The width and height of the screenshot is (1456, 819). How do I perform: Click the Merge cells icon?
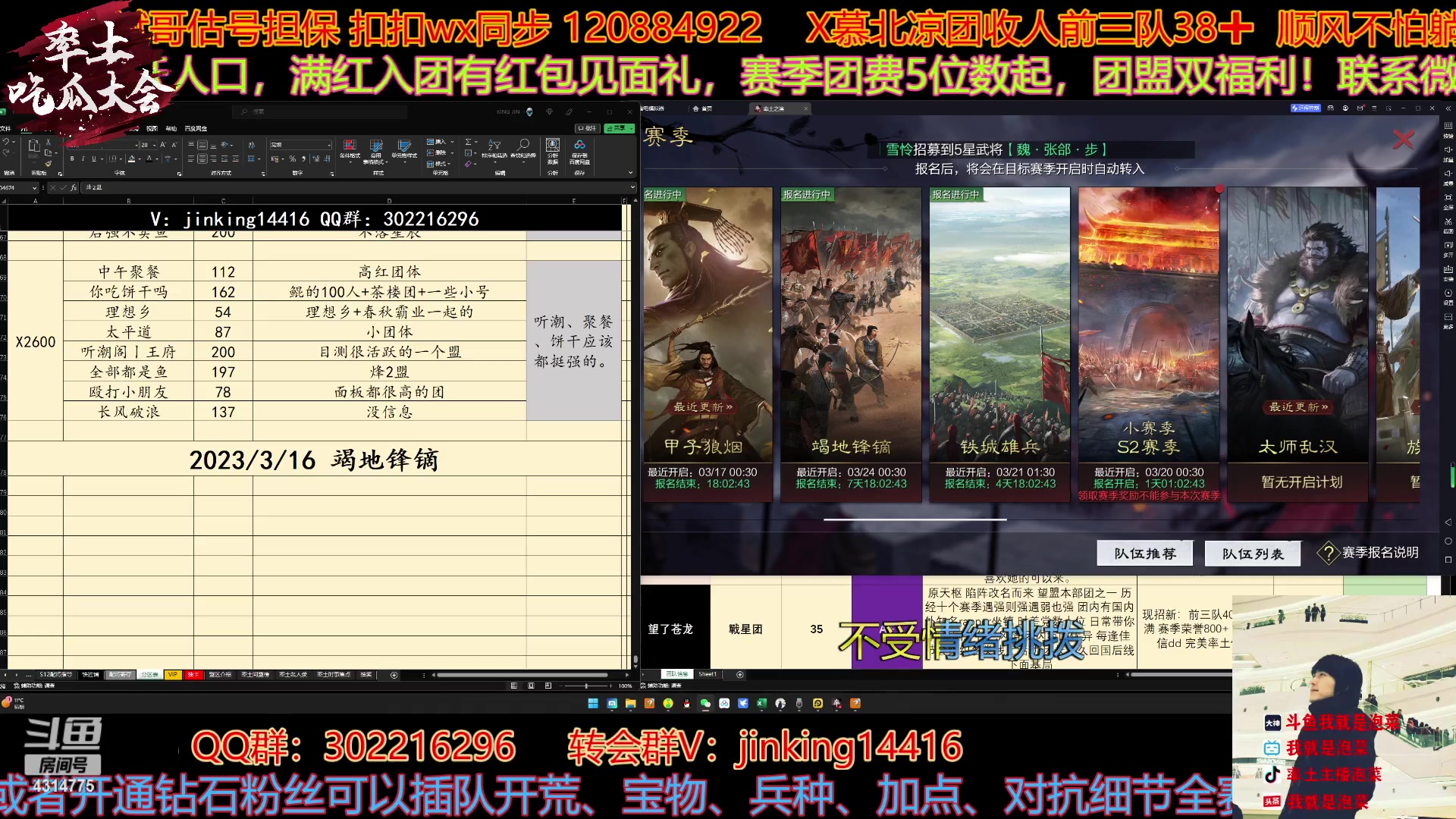[x=251, y=158]
